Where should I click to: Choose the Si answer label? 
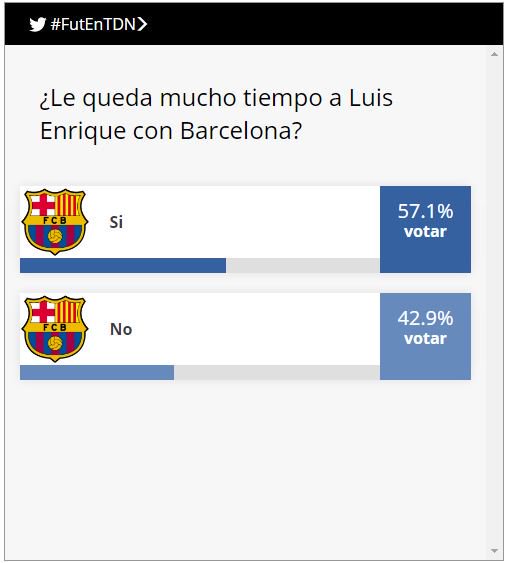116,222
